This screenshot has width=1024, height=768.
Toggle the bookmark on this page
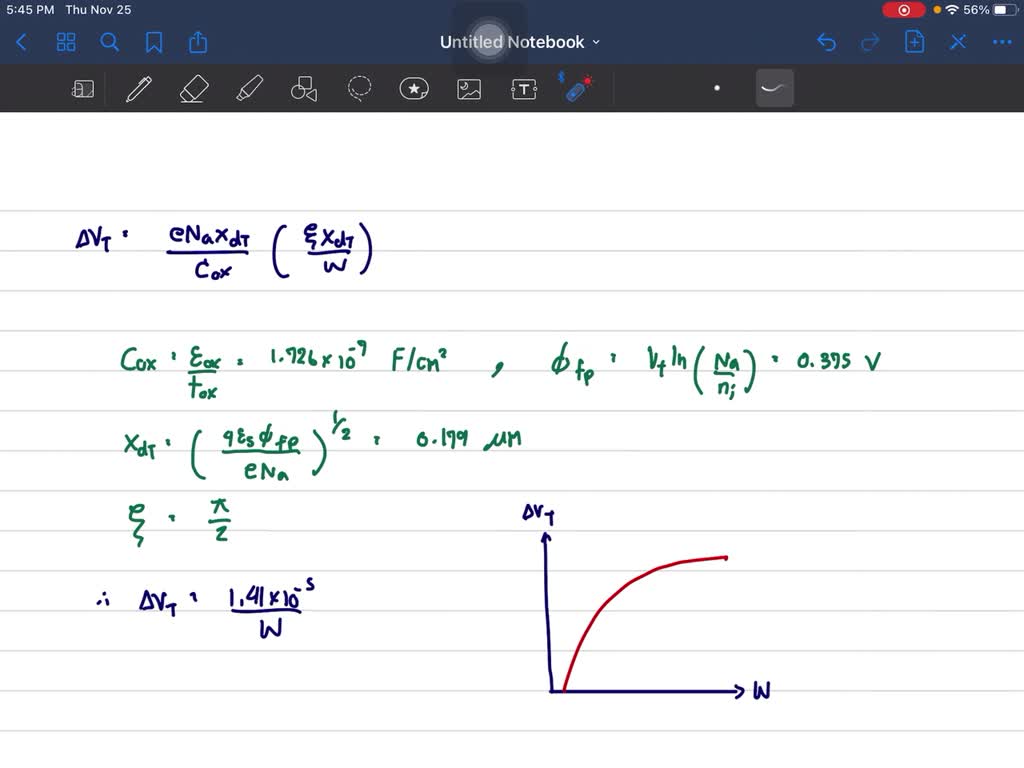click(x=154, y=42)
